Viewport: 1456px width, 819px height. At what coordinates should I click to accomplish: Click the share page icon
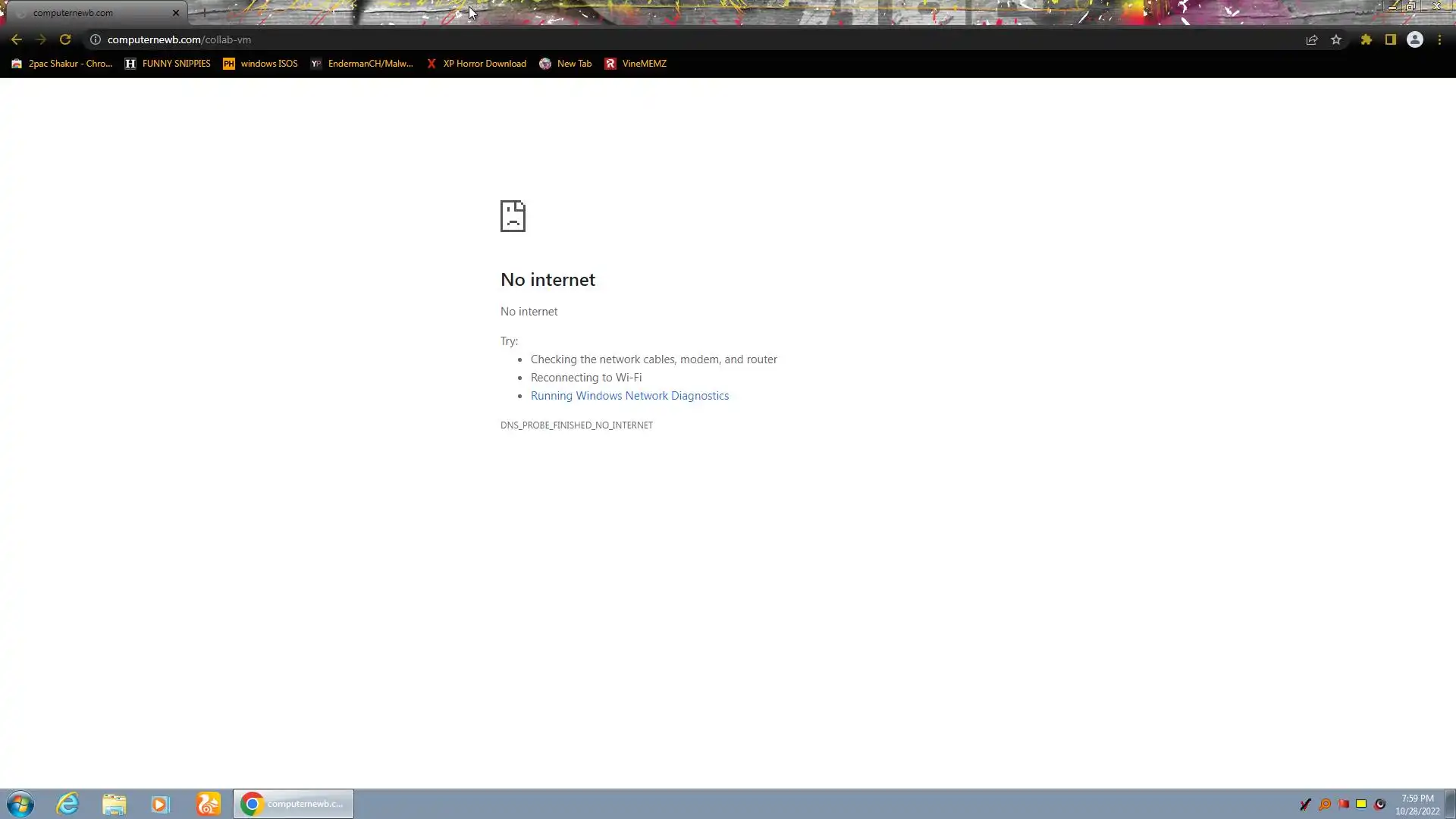tap(1311, 39)
